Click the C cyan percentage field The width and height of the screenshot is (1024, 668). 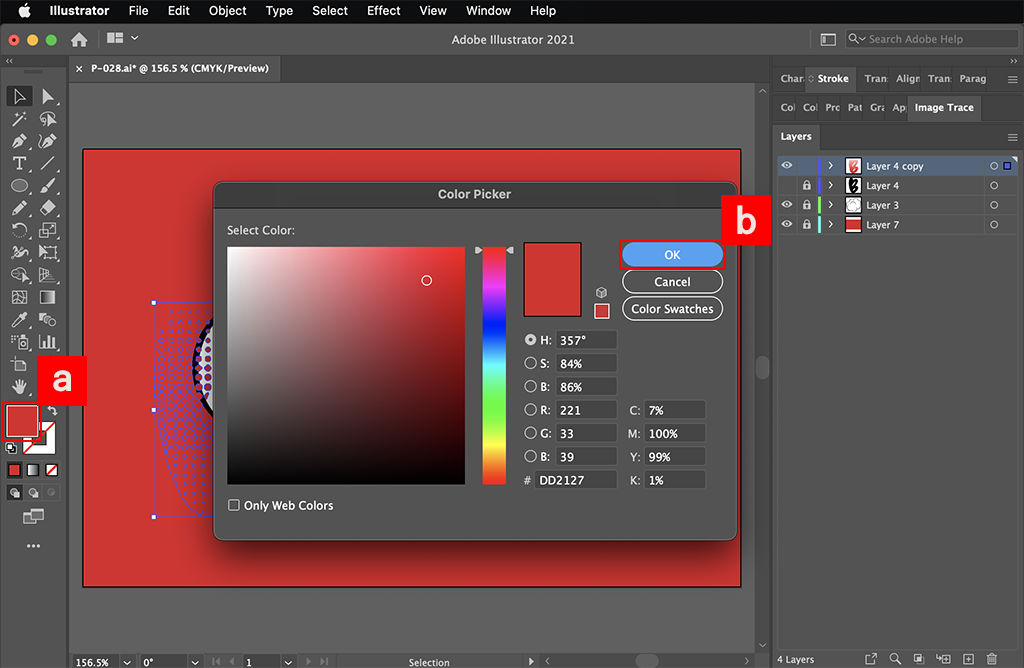(x=675, y=410)
